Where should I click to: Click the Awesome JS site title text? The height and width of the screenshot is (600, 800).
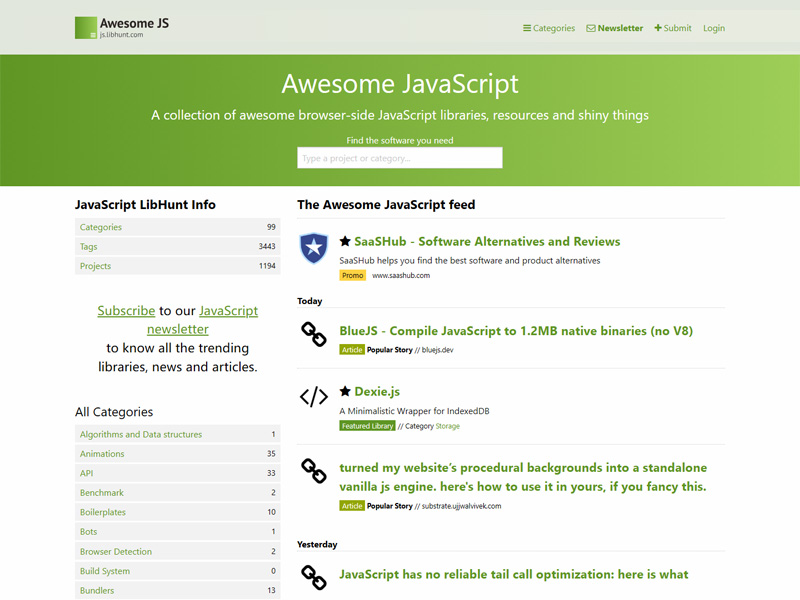pyautogui.click(x=134, y=23)
